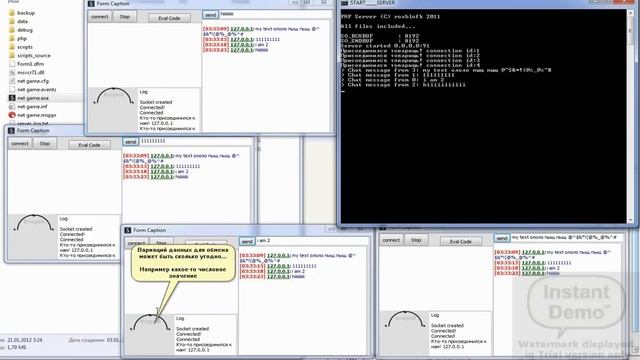Viewport: 640px width, 360px height.
Task: Focus the message field containing 111111111
Action: coord(196,141)
